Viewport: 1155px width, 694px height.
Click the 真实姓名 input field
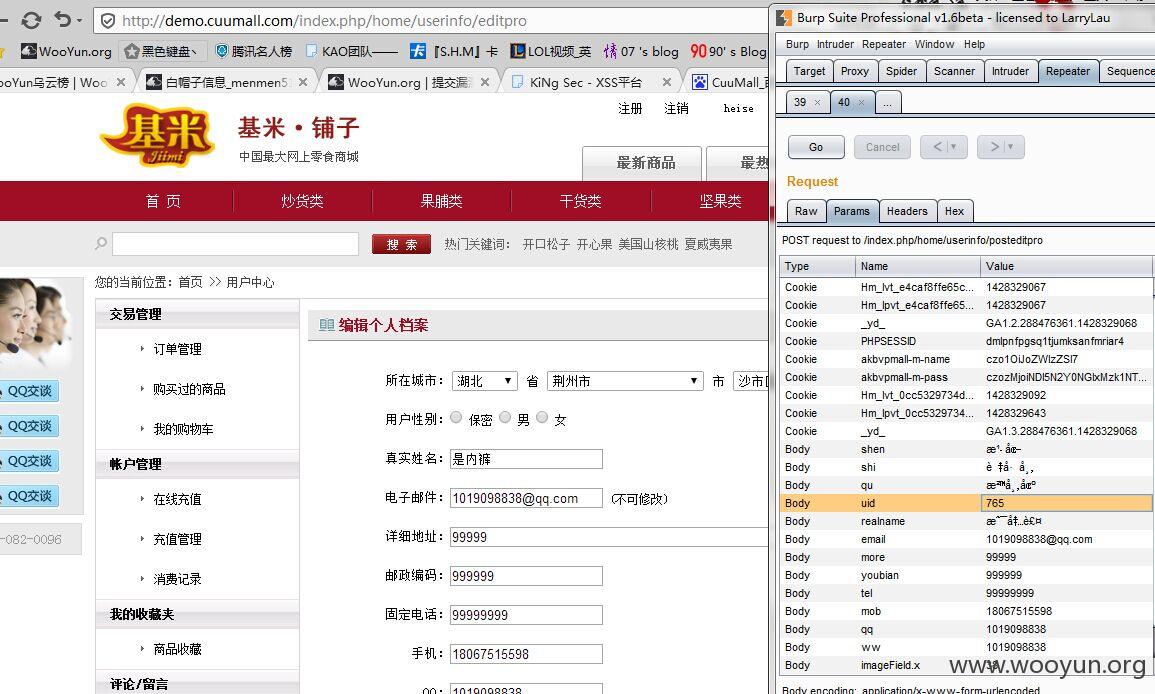[x=526, y=459]
